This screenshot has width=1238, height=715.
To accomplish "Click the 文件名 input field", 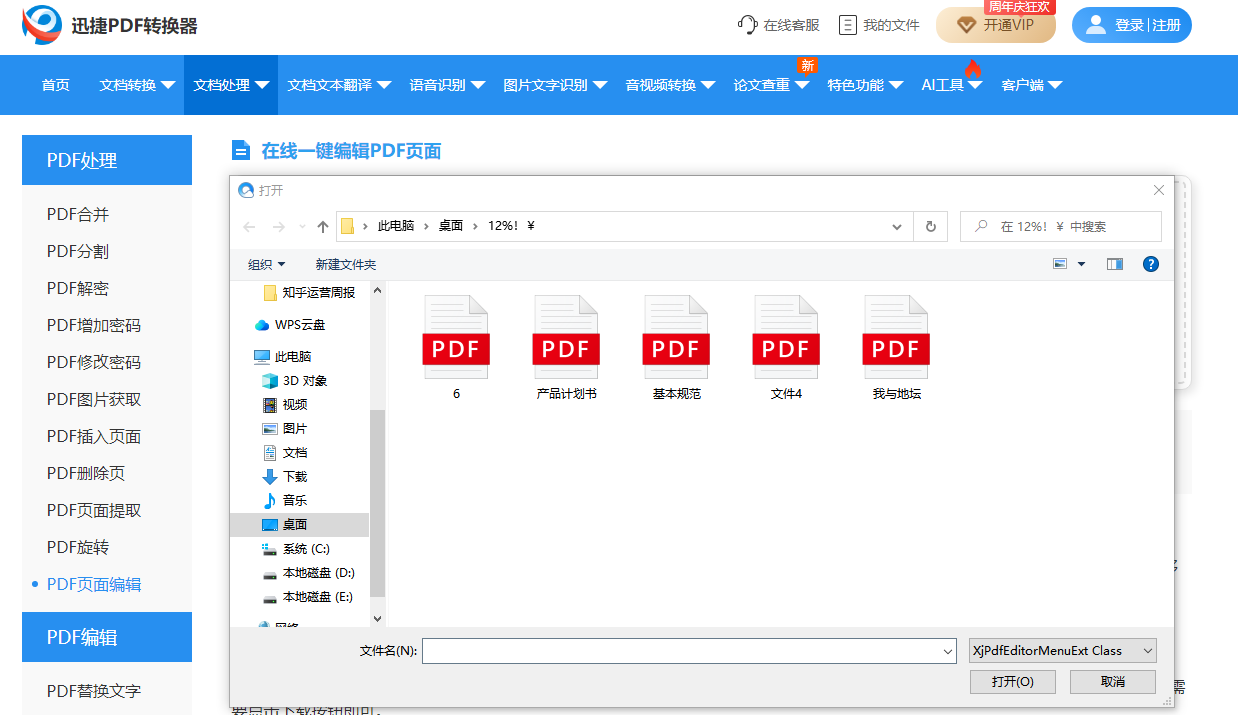I will [690, 651].
